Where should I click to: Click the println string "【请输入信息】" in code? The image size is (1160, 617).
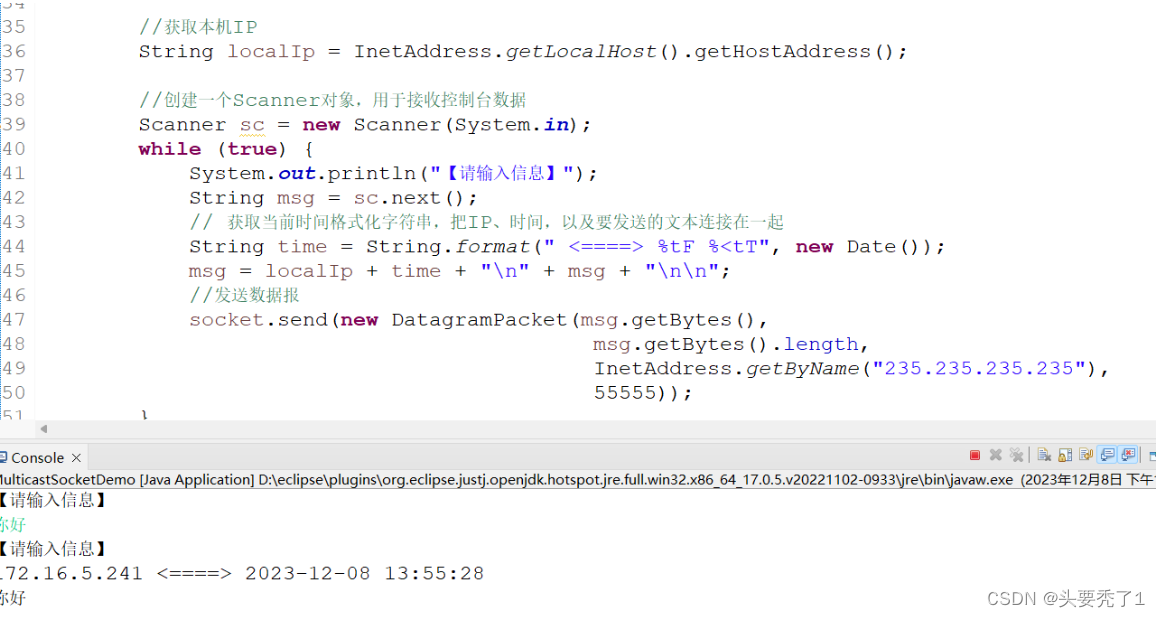(x=501, y=173)
